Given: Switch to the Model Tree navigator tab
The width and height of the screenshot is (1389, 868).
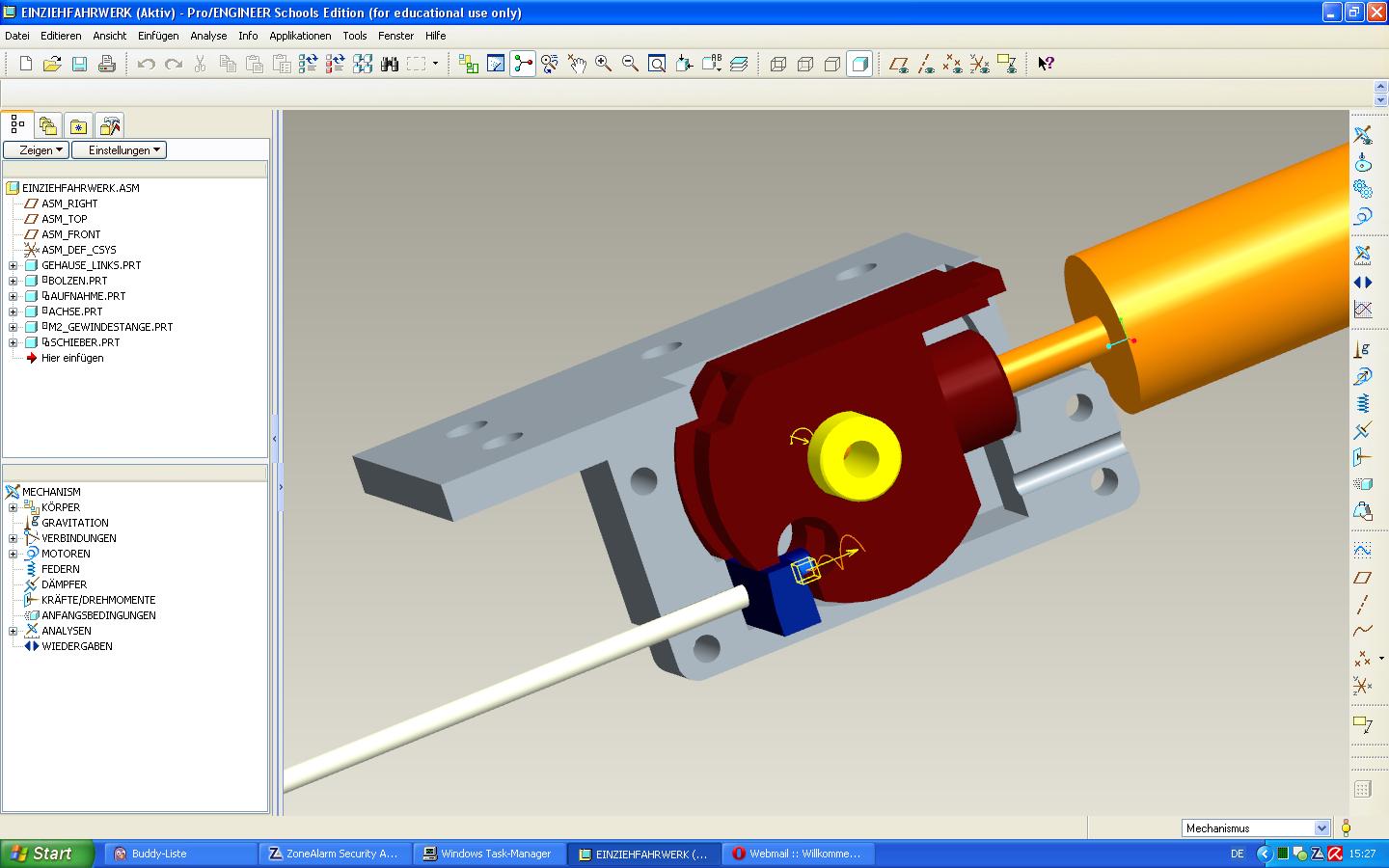Looking at the screenshot, I should click(x=17, y=124).
